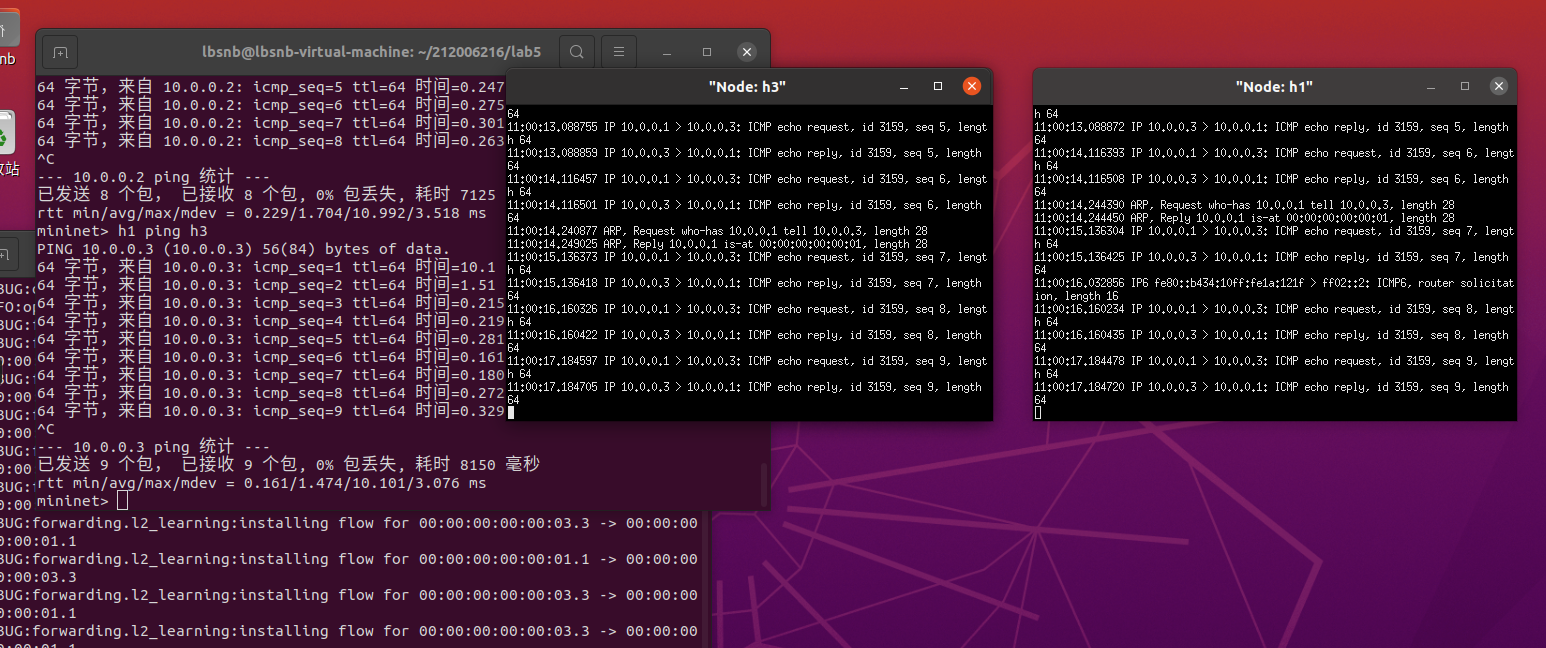Click the h1 ARP Reply 11:00:14.244450 line
The width and height of the screenshot is (1546, 648).
(x=1244, y=218)
